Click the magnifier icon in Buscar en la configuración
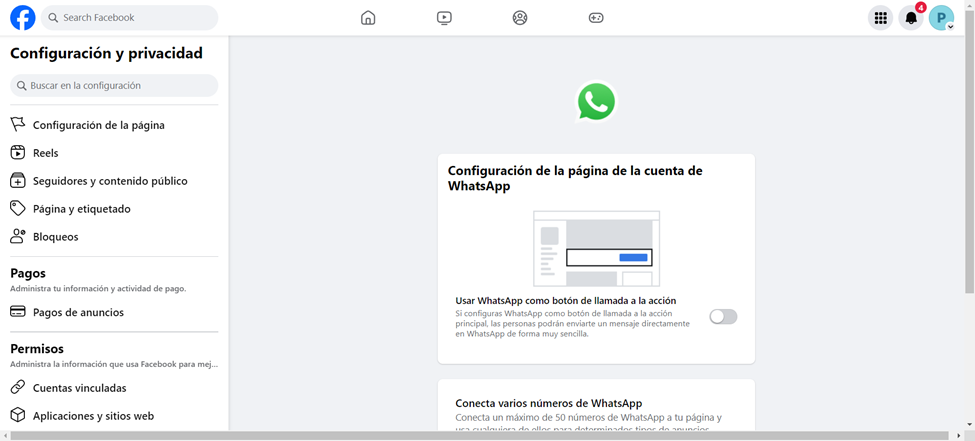This screenshot has height=441, width=975. point(22,85)
